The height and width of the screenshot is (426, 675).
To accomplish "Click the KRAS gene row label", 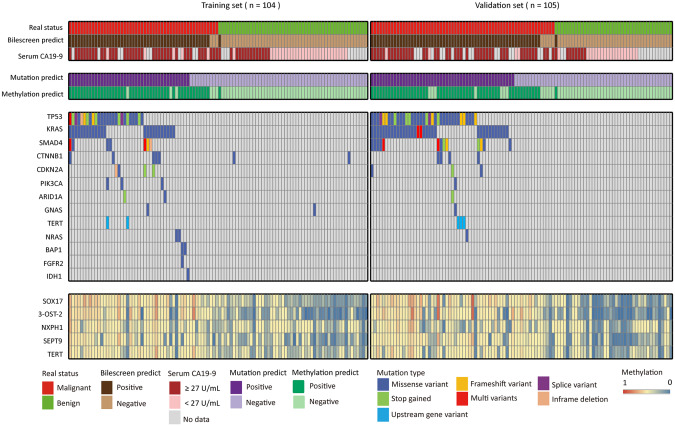I will pyautogui.click(x=18, y=131).
